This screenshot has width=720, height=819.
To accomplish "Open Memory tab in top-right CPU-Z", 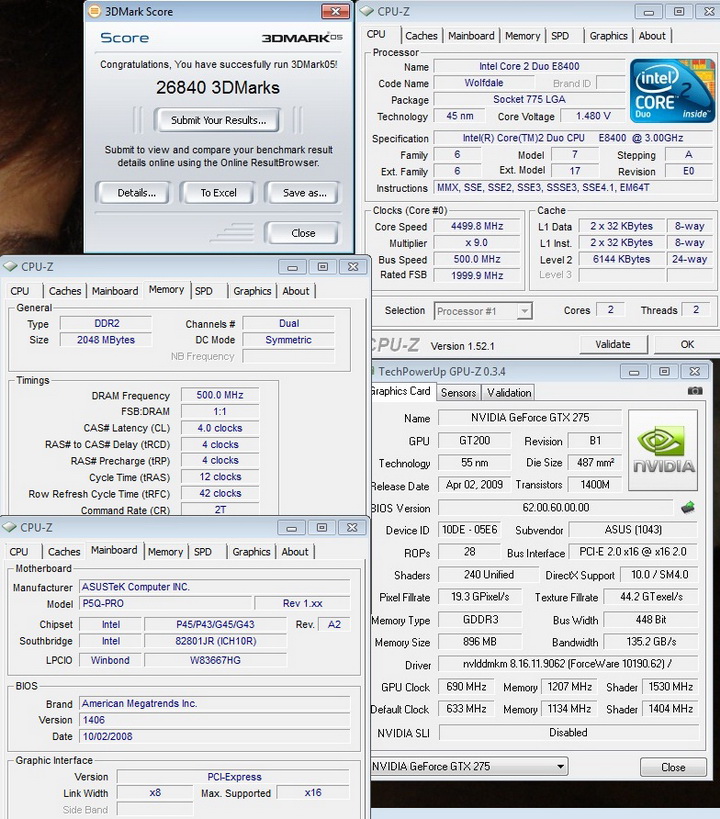I will point(522,36).
